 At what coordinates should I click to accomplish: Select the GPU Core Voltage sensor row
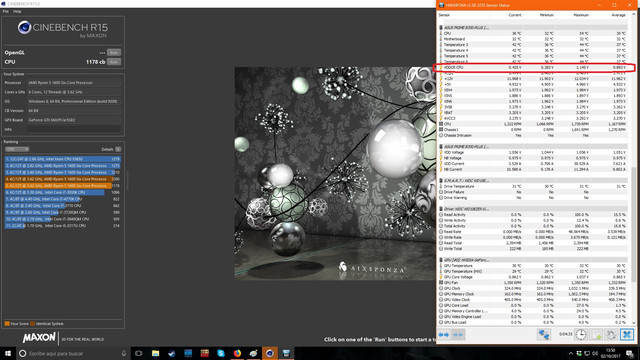pyautogui.click(x=533, y=277)
